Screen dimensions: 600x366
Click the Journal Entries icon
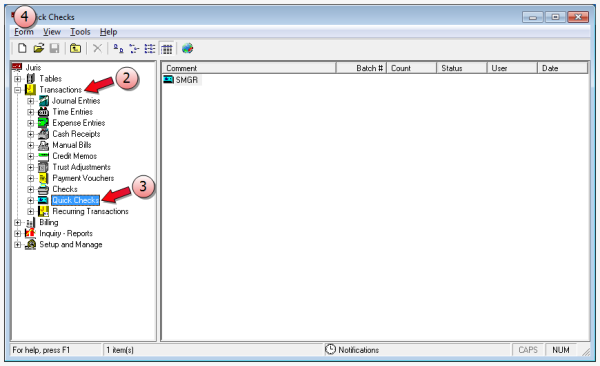point(44,101)
